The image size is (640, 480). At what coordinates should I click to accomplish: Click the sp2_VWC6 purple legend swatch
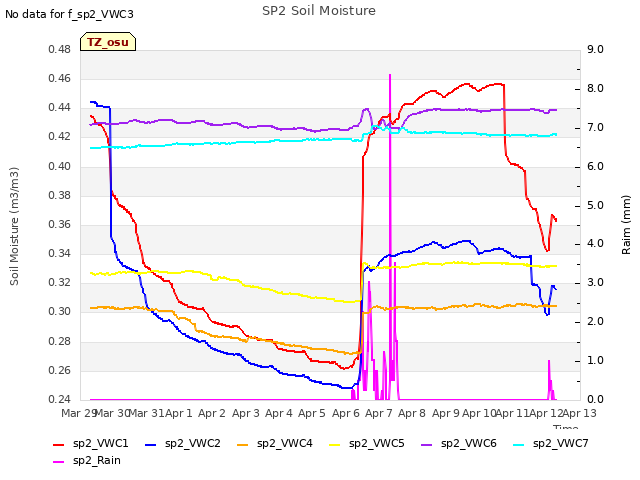[x=427, y=444]
